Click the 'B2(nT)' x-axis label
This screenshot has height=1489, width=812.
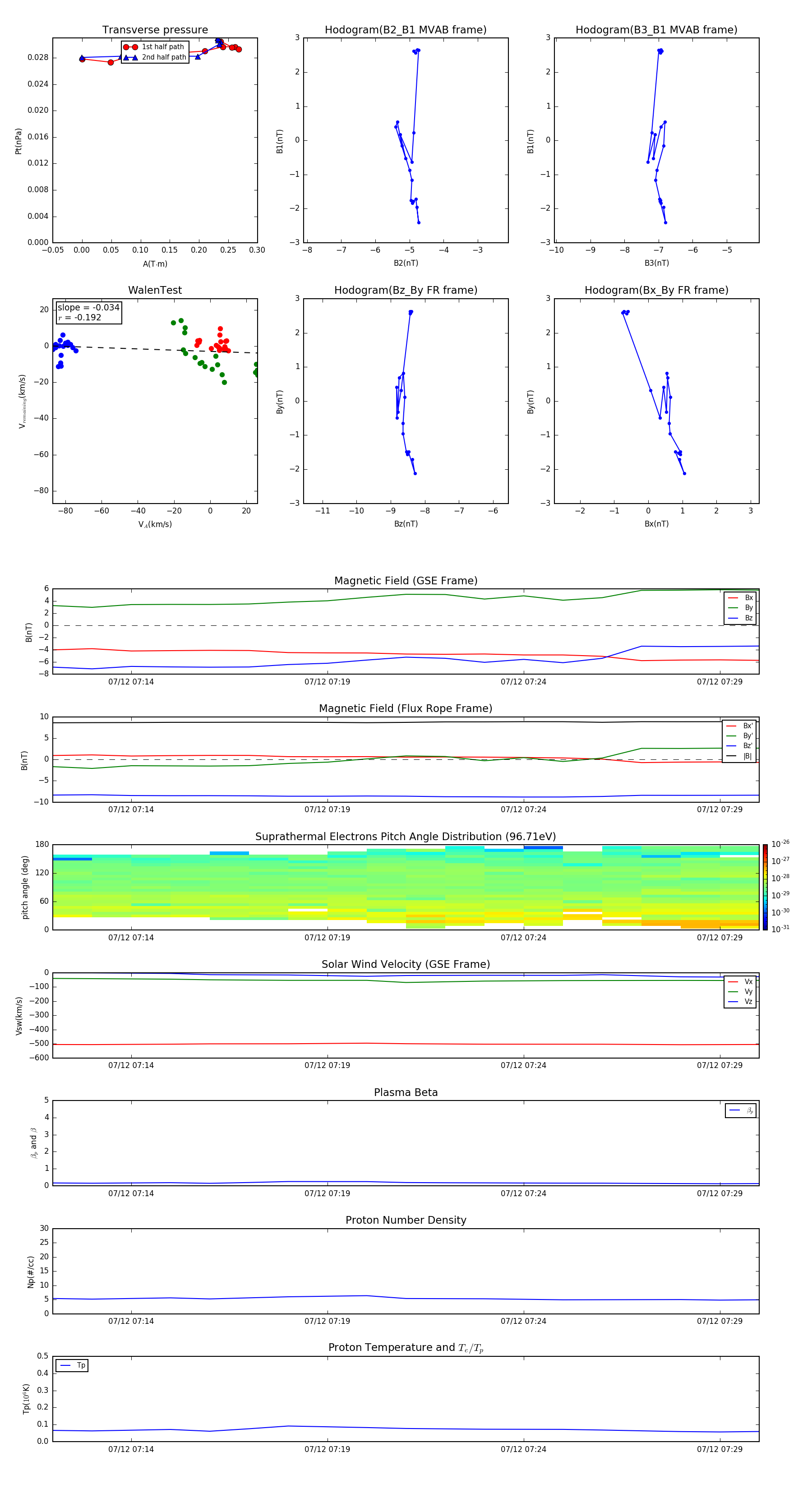(x=406, y=263)
